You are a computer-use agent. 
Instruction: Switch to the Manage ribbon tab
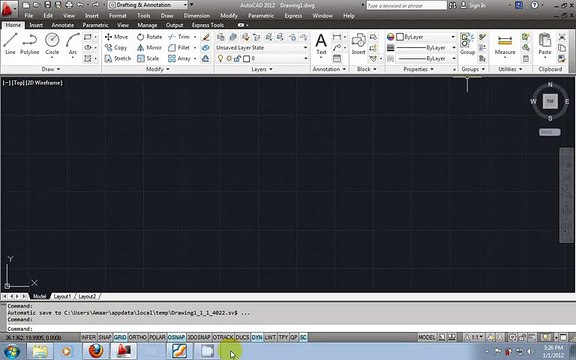pos(147,25)
